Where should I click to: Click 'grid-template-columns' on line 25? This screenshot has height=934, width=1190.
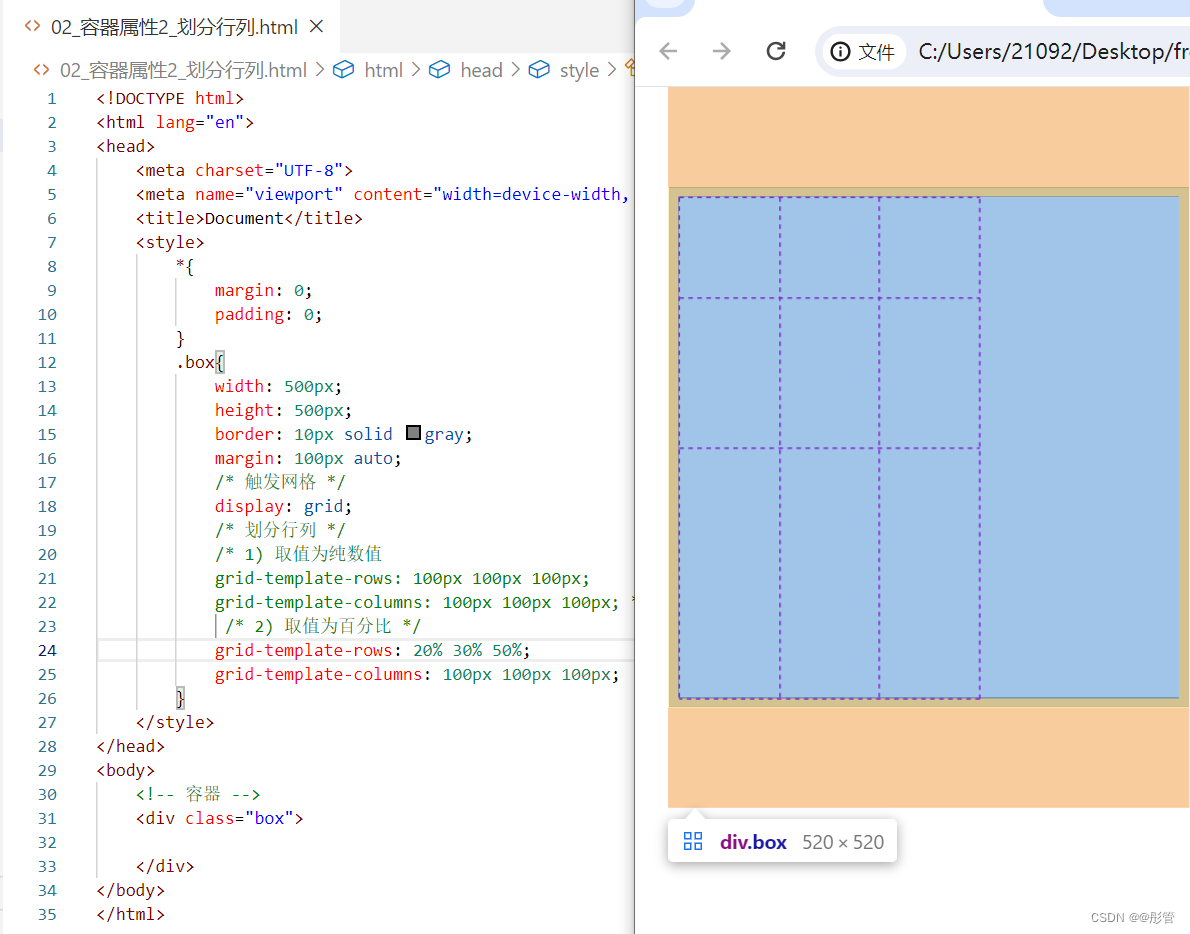tap(318, 675)
